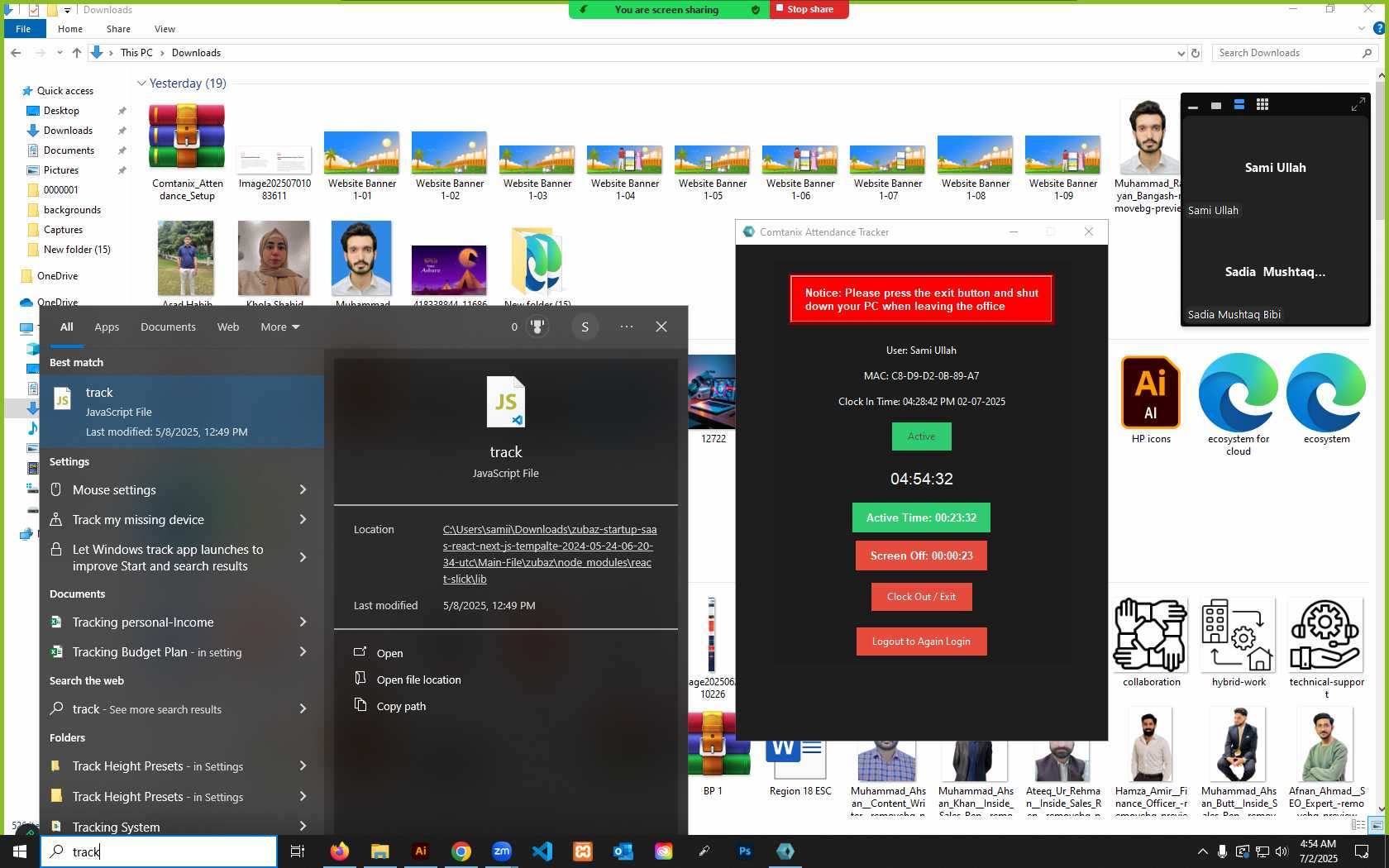The image size is (1389, 868).
Task: Expand Mouse settings result arrow
Action: [303, 490]
